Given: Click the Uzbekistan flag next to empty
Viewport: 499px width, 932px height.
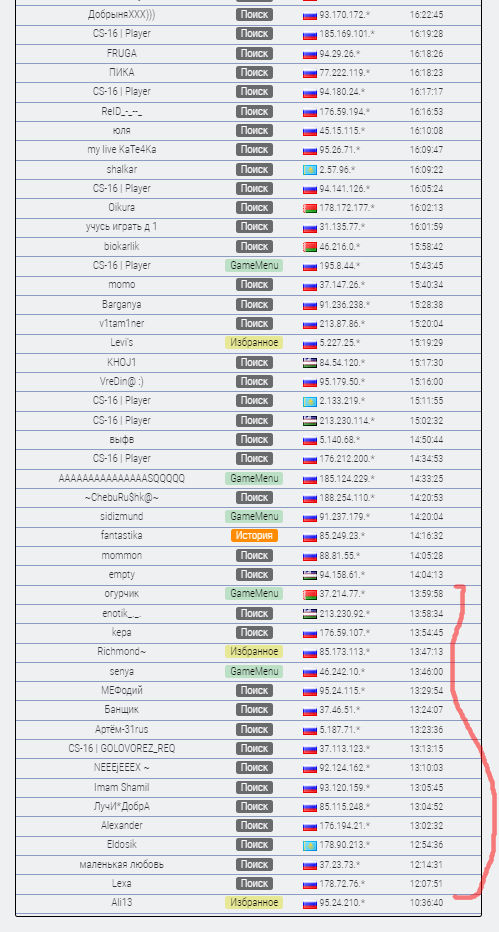Looking at the screenshot, I should 309,575.
